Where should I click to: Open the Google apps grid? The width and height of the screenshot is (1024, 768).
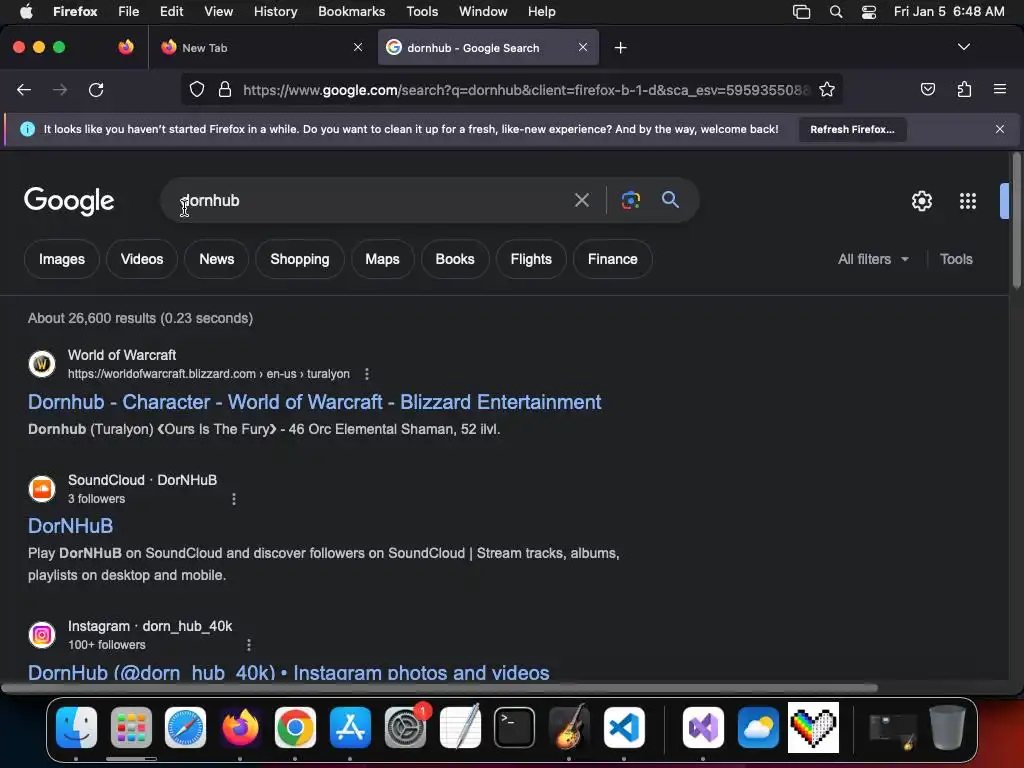[968, 201]
